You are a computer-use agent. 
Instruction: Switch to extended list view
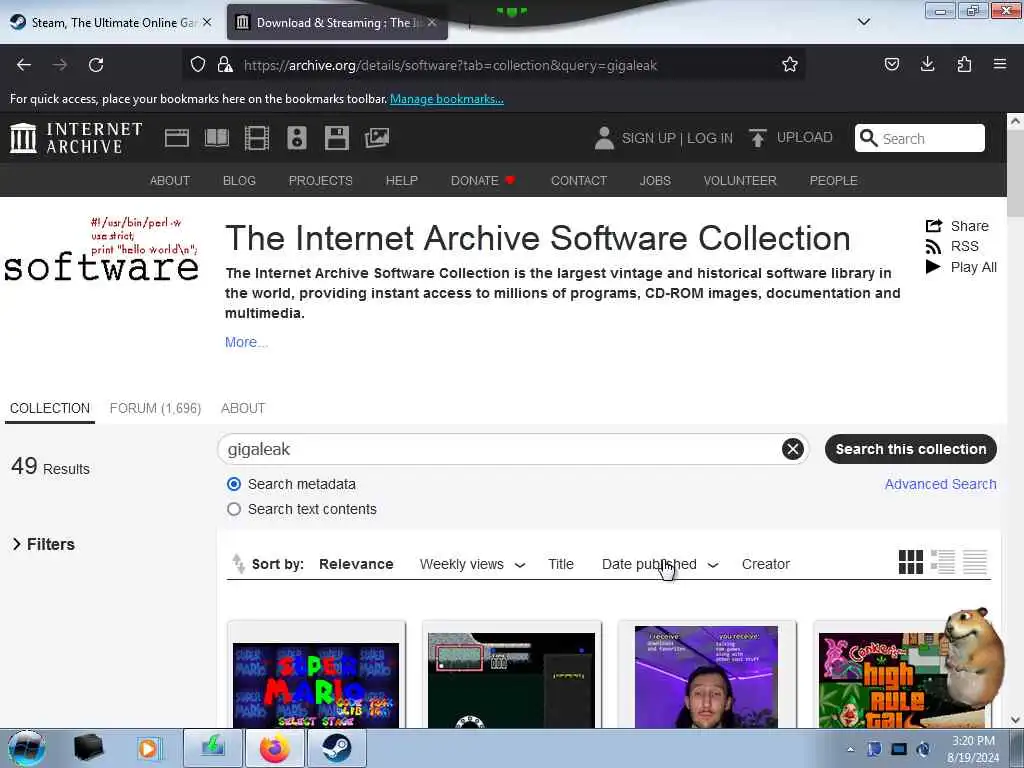click(x=943, y=562)
